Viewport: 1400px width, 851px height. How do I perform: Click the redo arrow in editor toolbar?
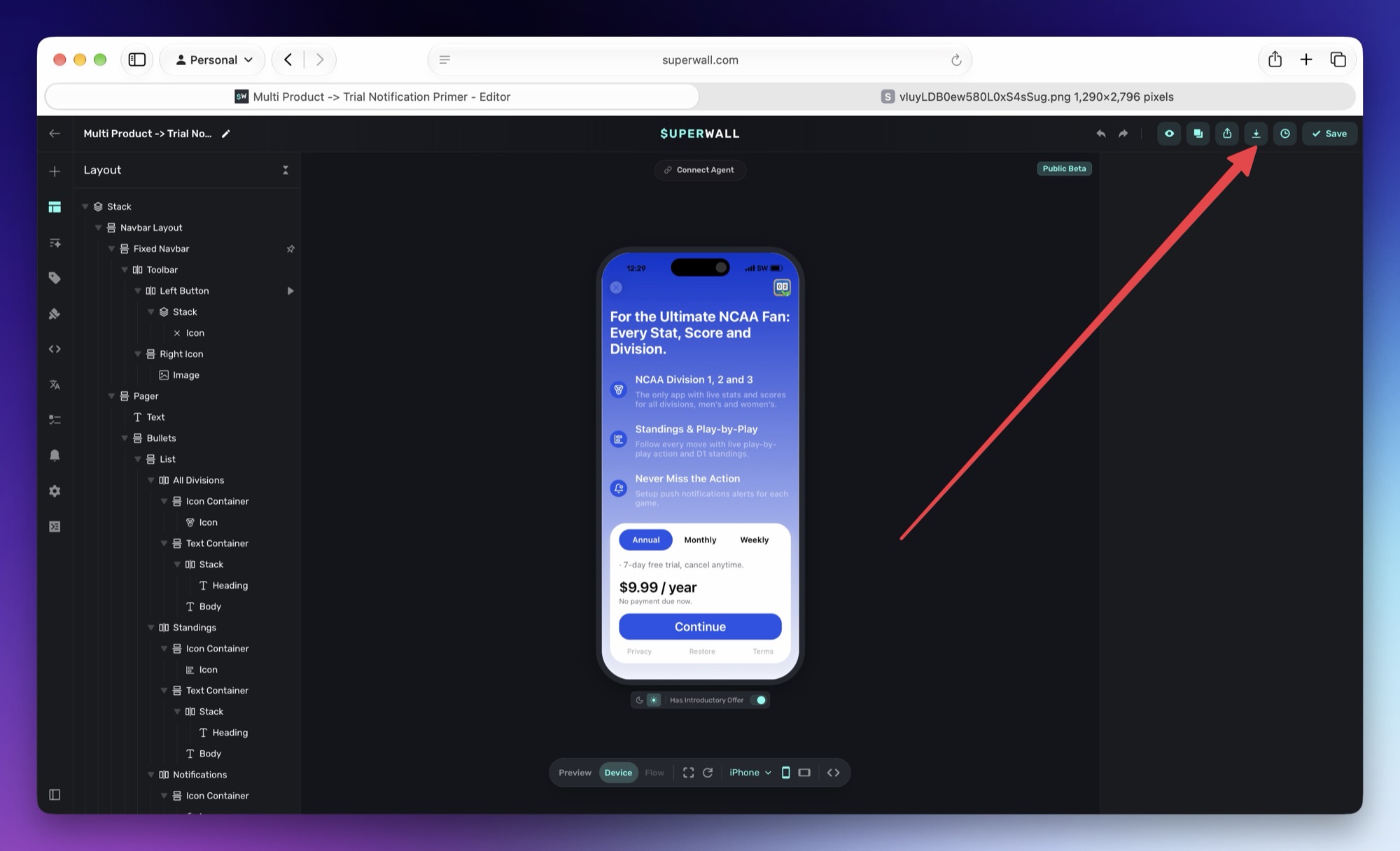[1123, 134]
